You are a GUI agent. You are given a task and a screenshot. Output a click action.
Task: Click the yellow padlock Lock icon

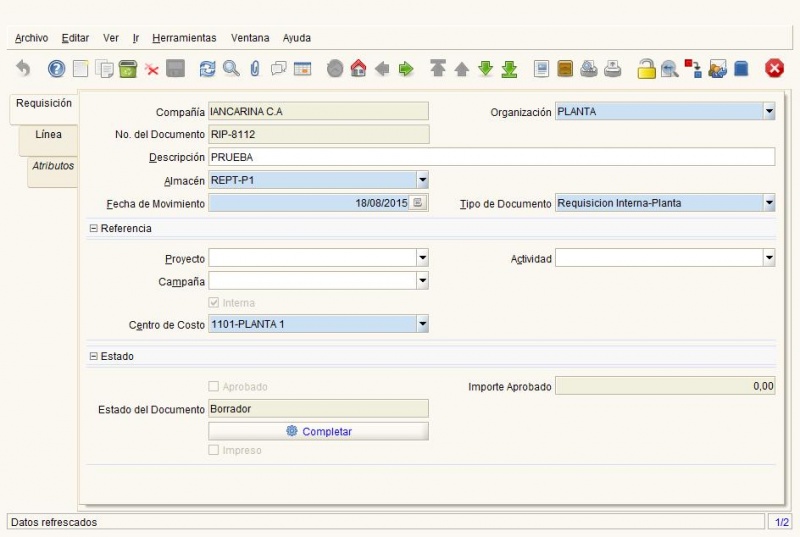(646, 68)
